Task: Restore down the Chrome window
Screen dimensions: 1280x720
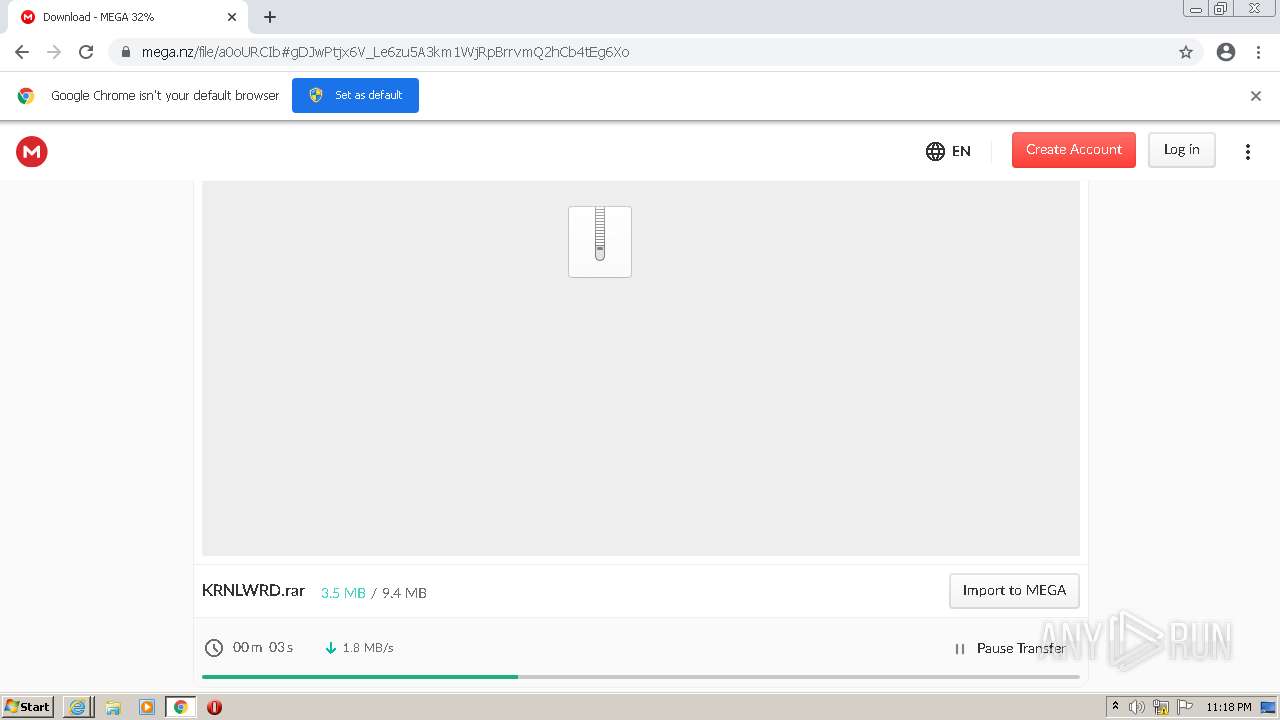Action: coord(1221,9)
